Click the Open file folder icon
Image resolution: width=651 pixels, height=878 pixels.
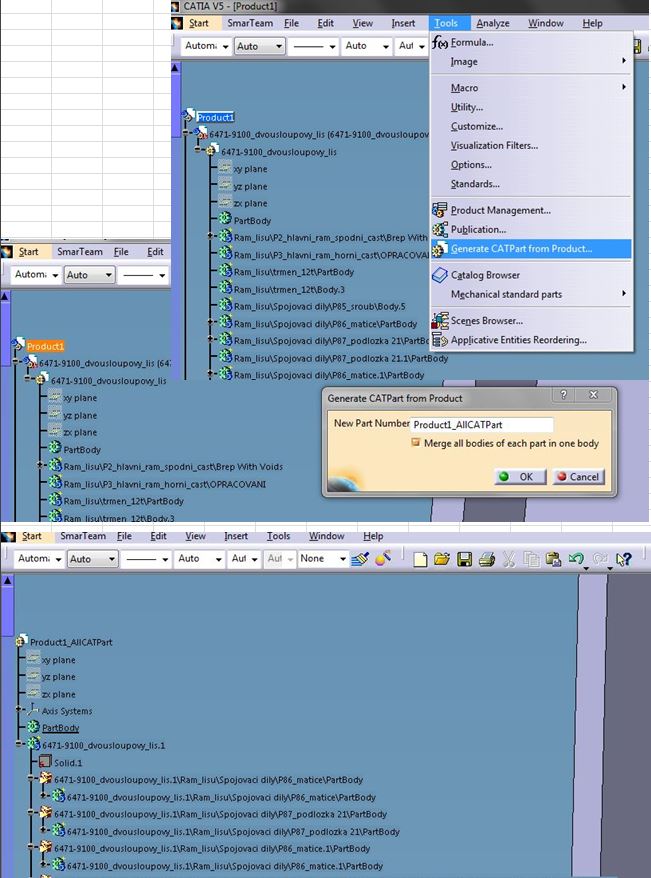point(442,560)
